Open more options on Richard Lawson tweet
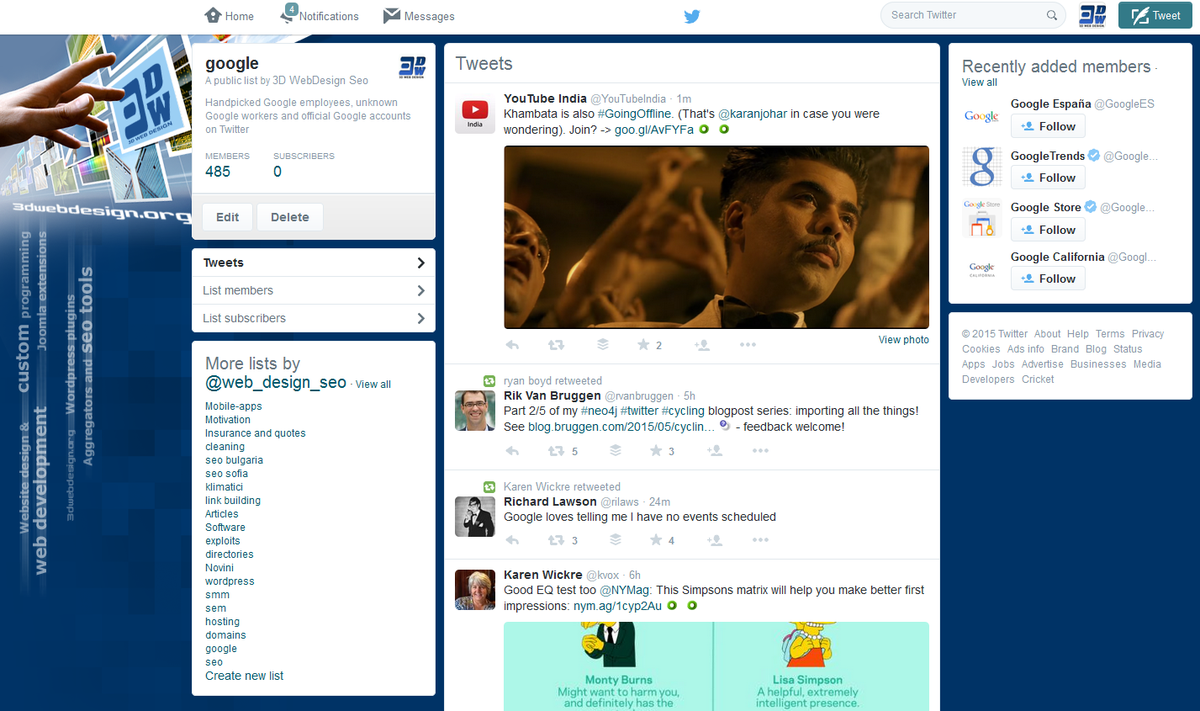 761,540
